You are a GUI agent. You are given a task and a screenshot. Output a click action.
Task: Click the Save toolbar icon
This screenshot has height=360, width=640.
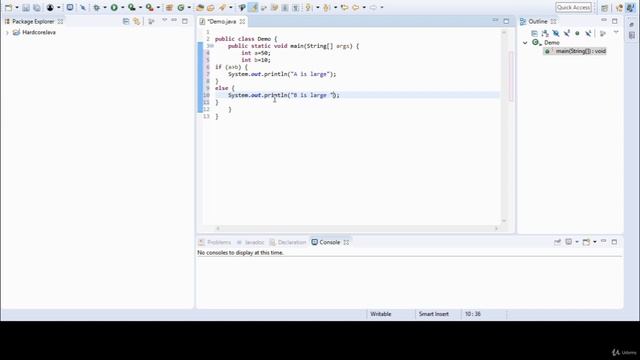[26, 7]
